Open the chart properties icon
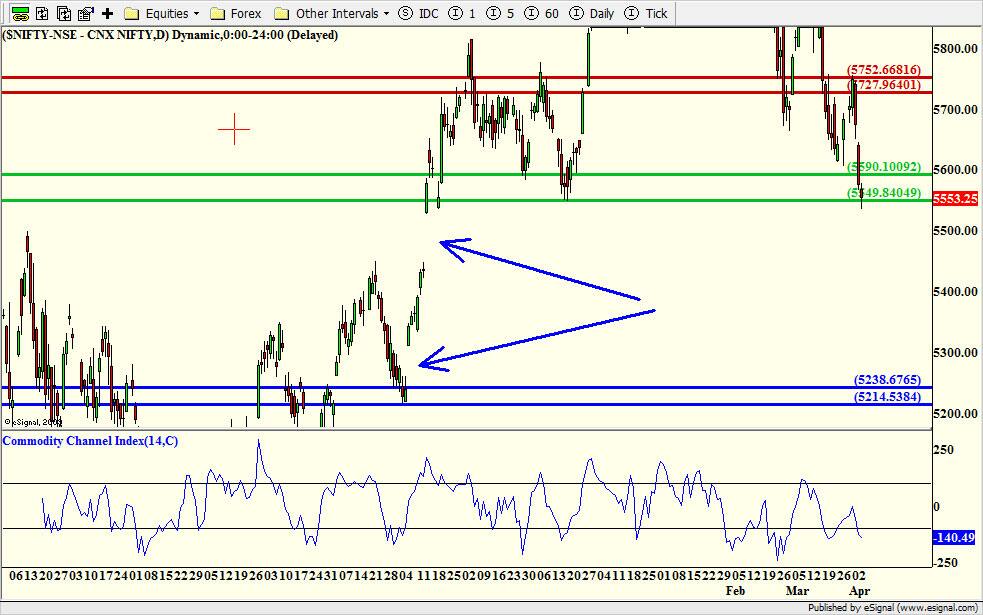Viewport: 983px width, 615px height. click(x=85, y=14)
